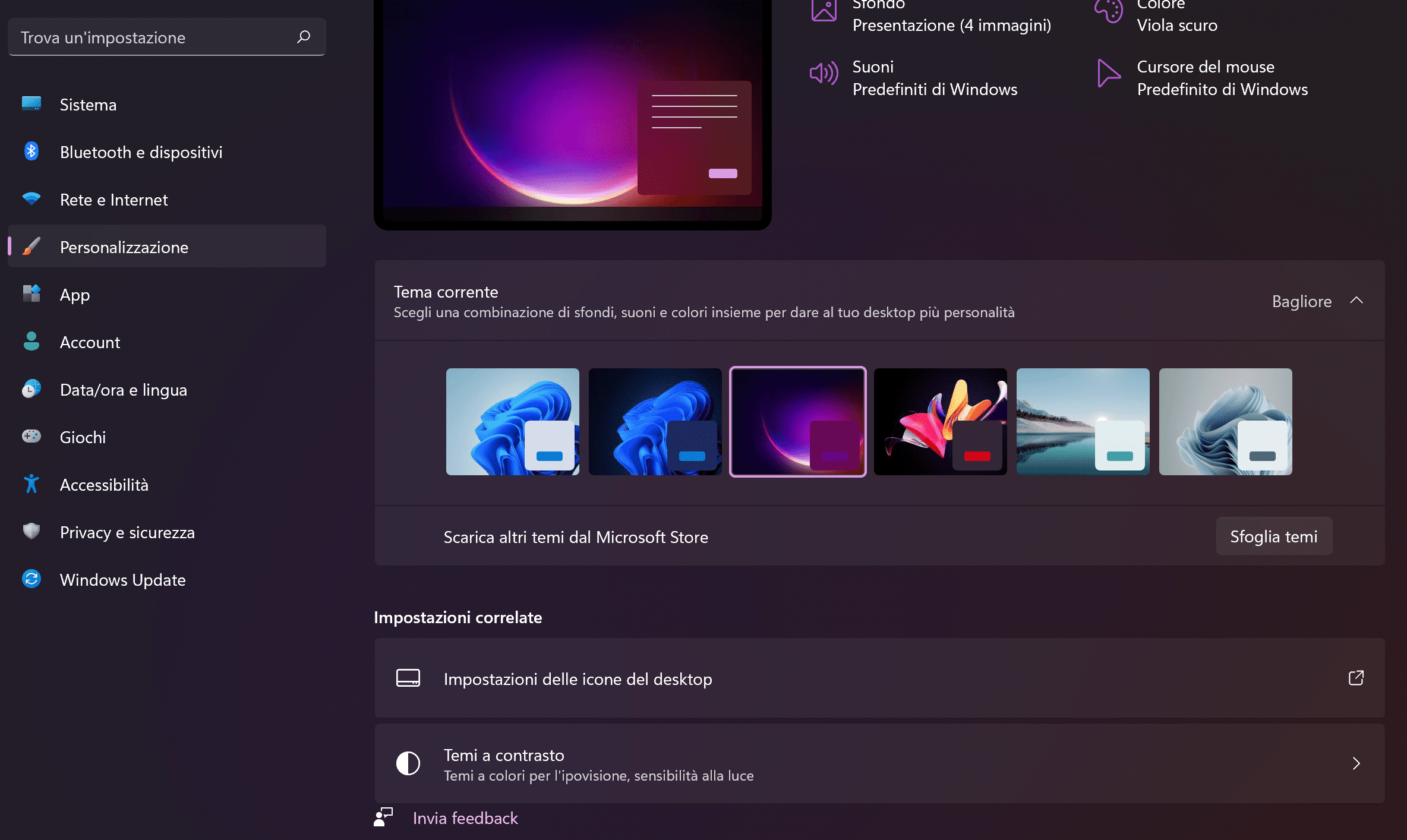
Task: Click the Invia feedback person icon
Action: click(x=383, y=817)
